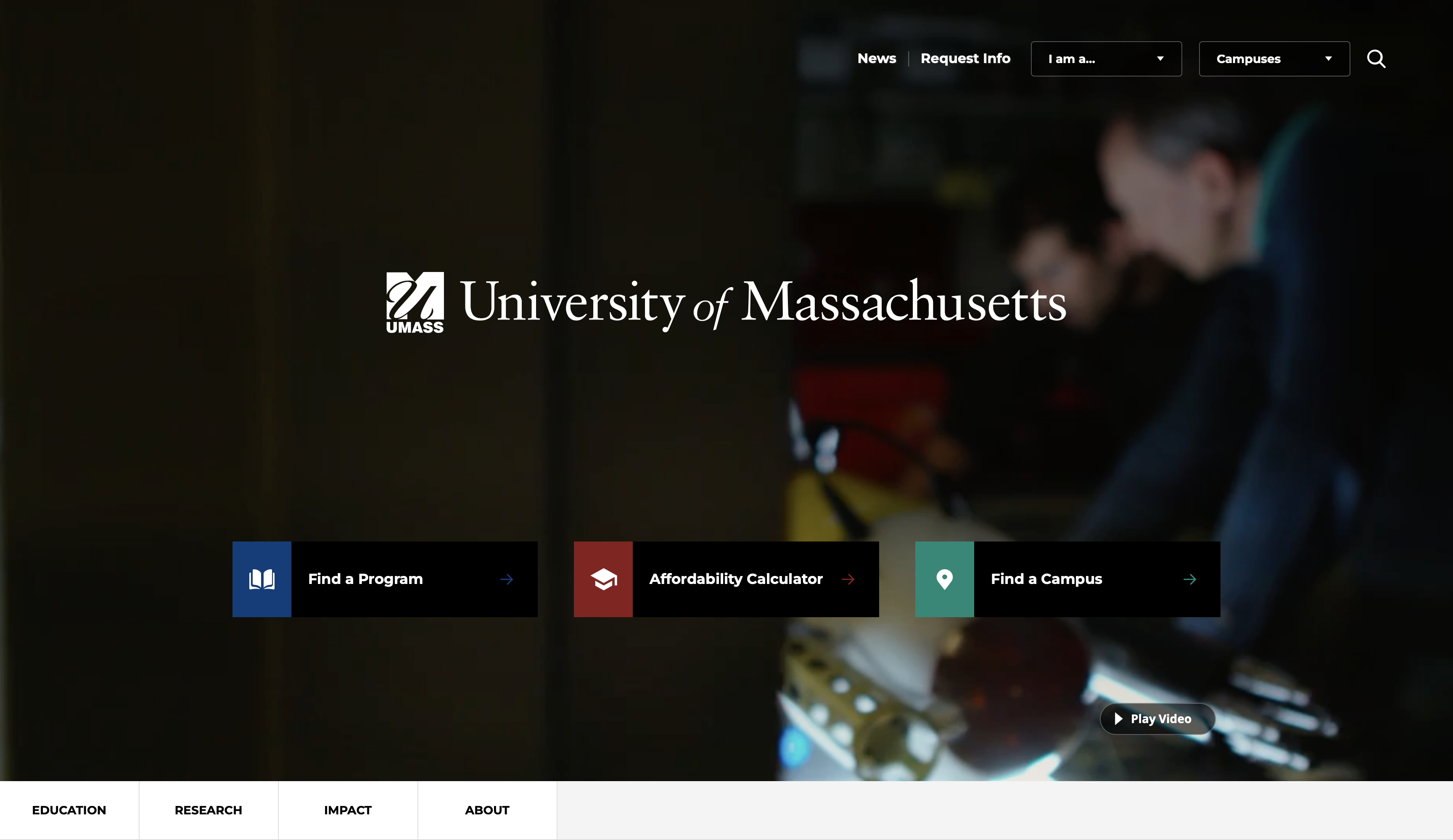
Task: Click the News link
Action: (x=877, y=59)
